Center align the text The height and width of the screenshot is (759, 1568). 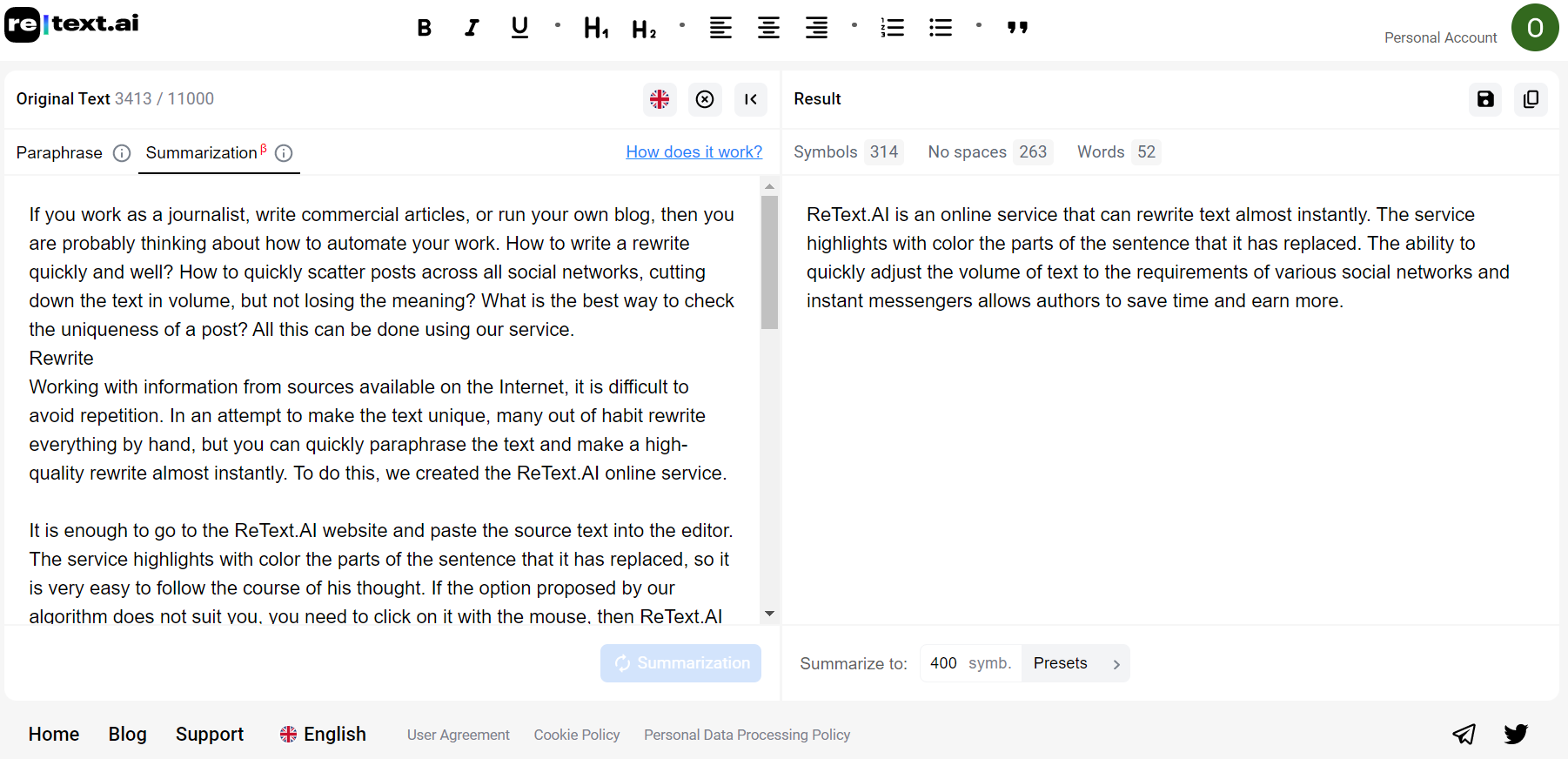[768, 28]
